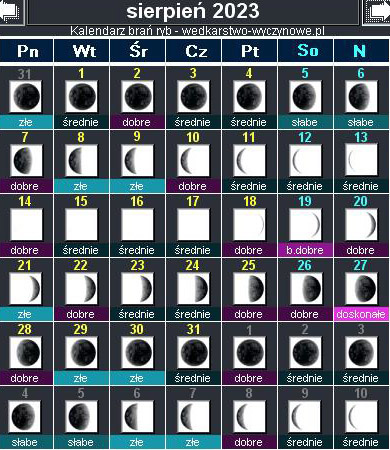
Task: Click day number 8
Action: (x=81, y=137)
